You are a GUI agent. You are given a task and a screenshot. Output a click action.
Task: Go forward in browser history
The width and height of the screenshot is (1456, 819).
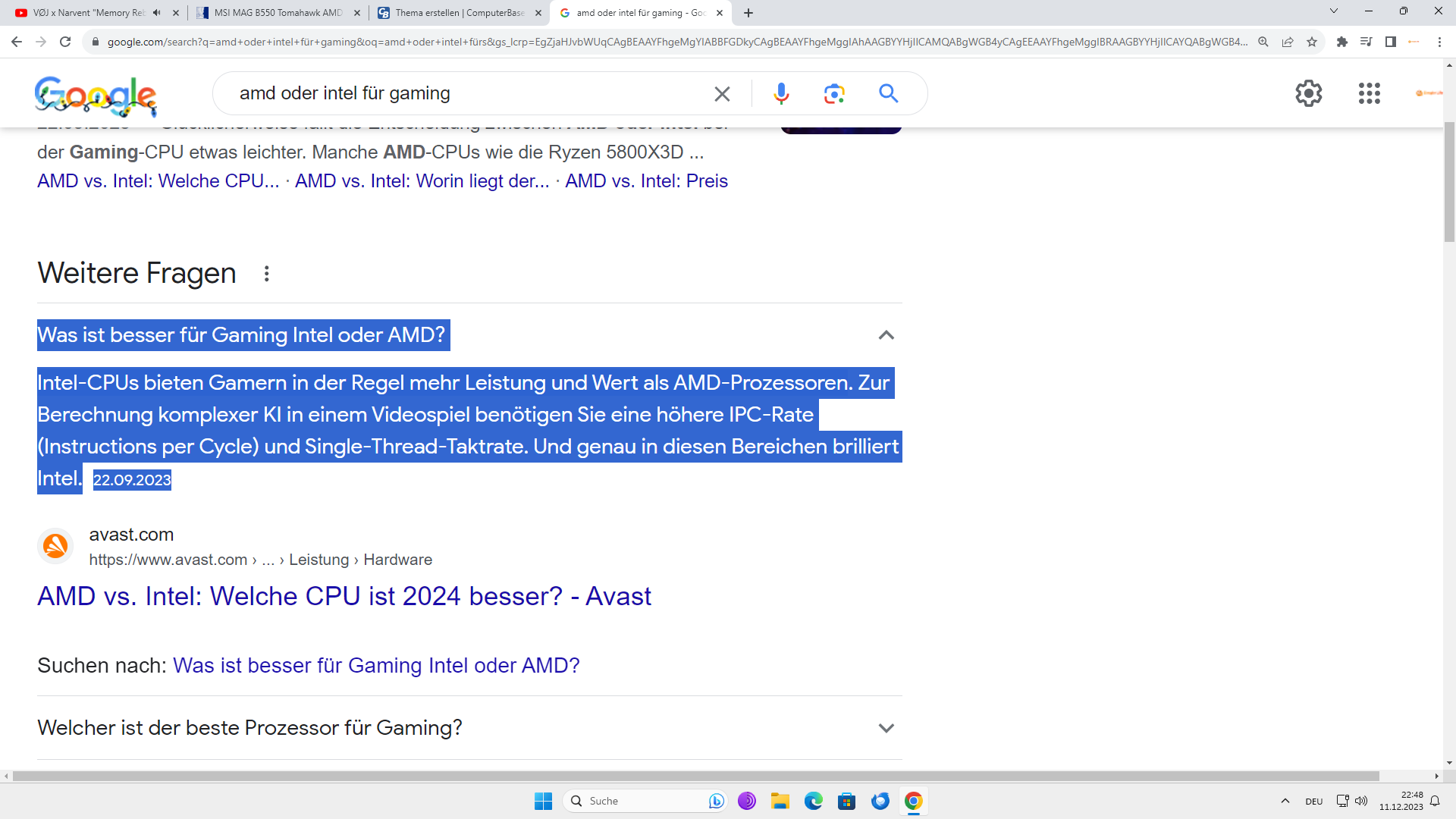41,42
